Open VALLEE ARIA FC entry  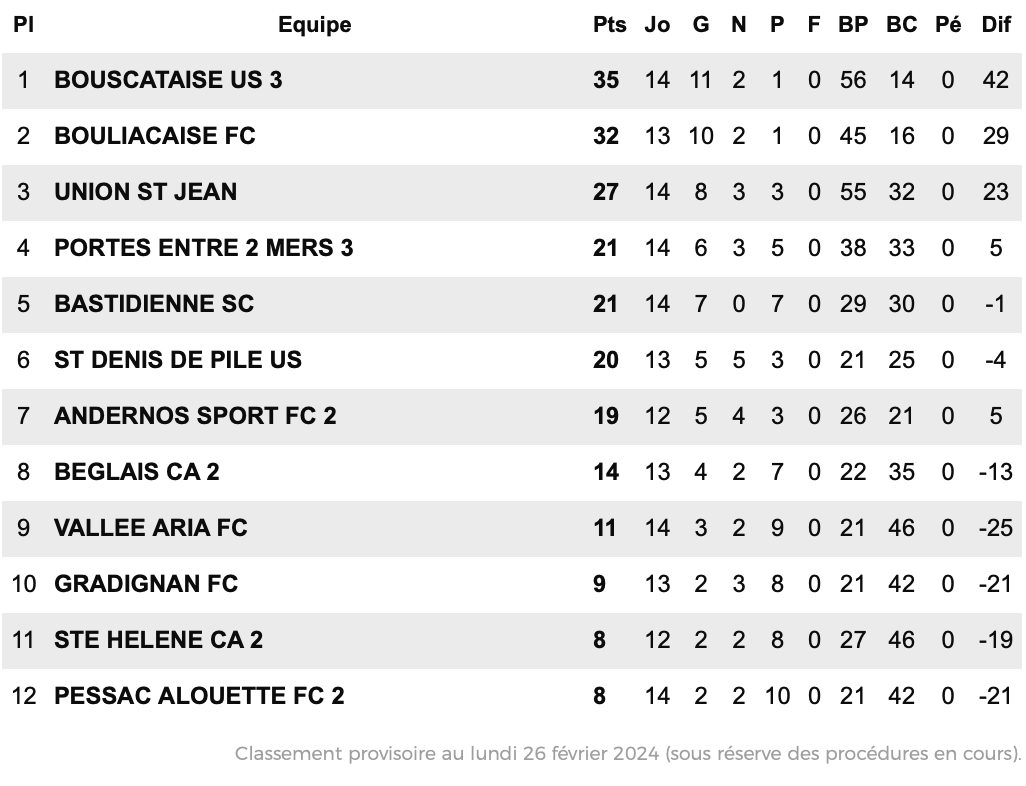pos(150,527)
